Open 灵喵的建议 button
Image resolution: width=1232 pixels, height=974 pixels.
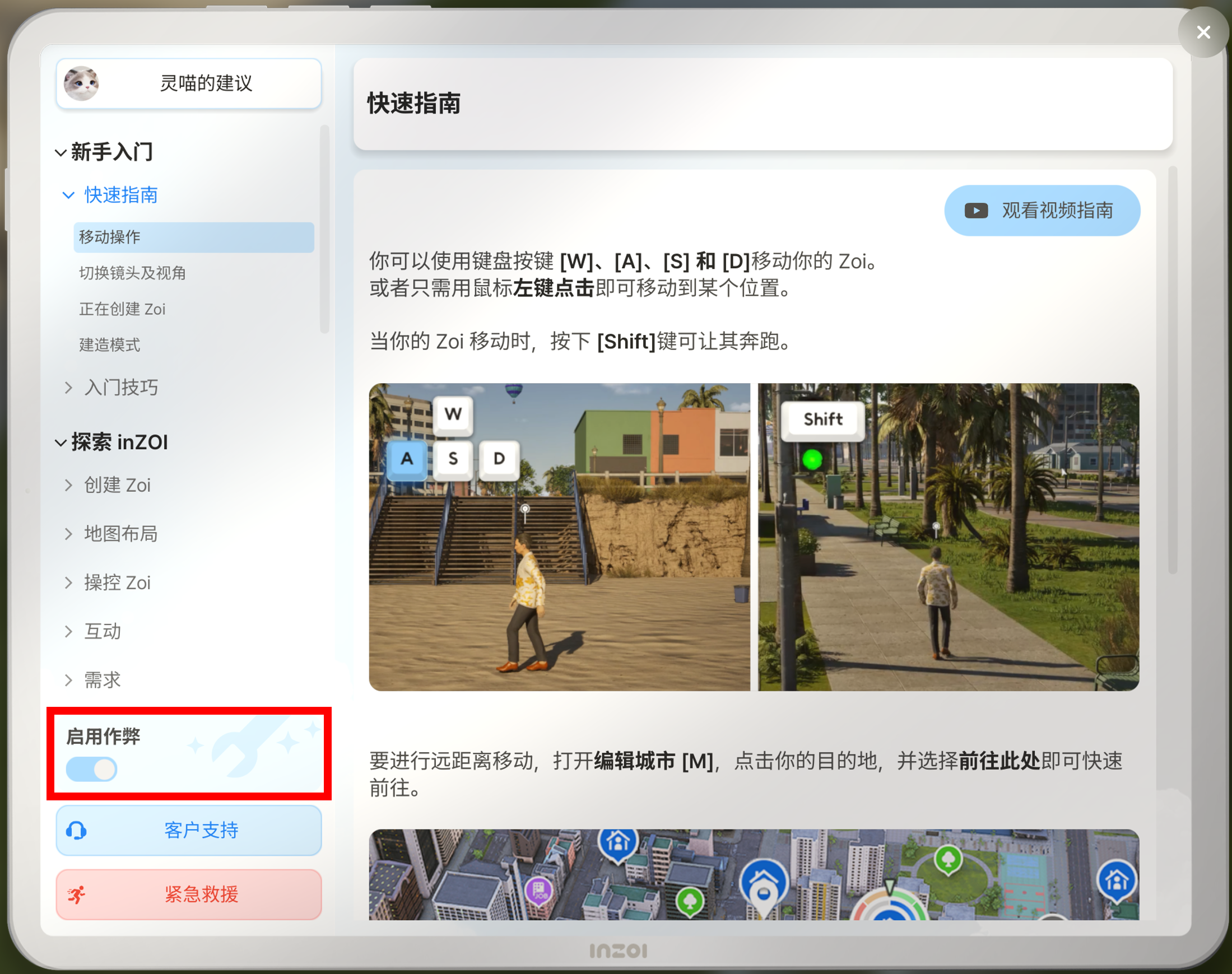coord(189,83)
